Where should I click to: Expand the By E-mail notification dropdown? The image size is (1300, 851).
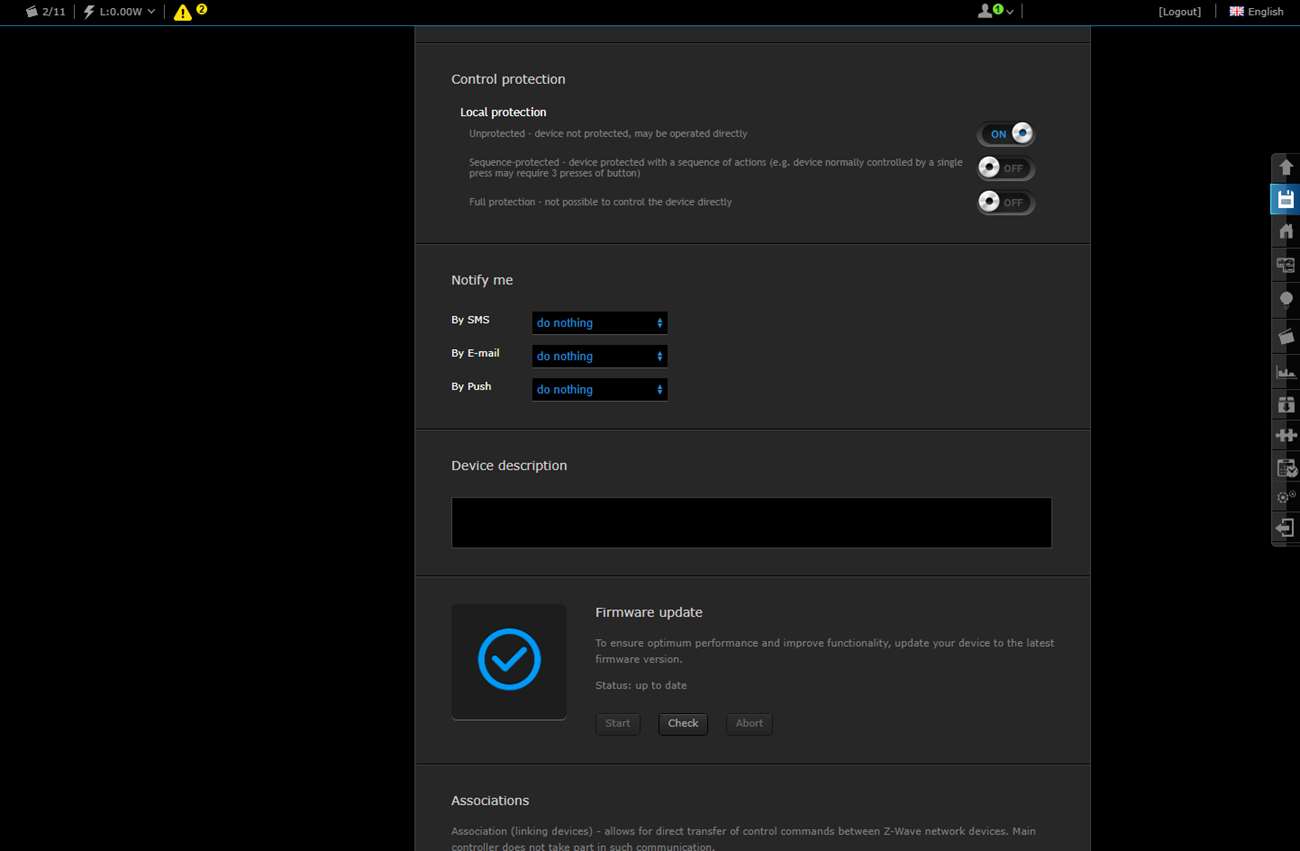coord(599,356)
